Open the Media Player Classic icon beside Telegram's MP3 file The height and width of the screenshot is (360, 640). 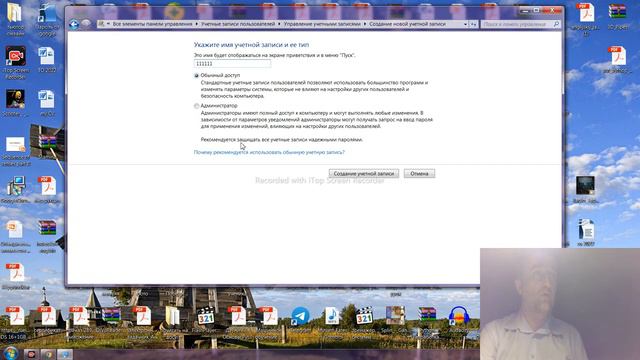pyautogui.click(x=363, y=316)
